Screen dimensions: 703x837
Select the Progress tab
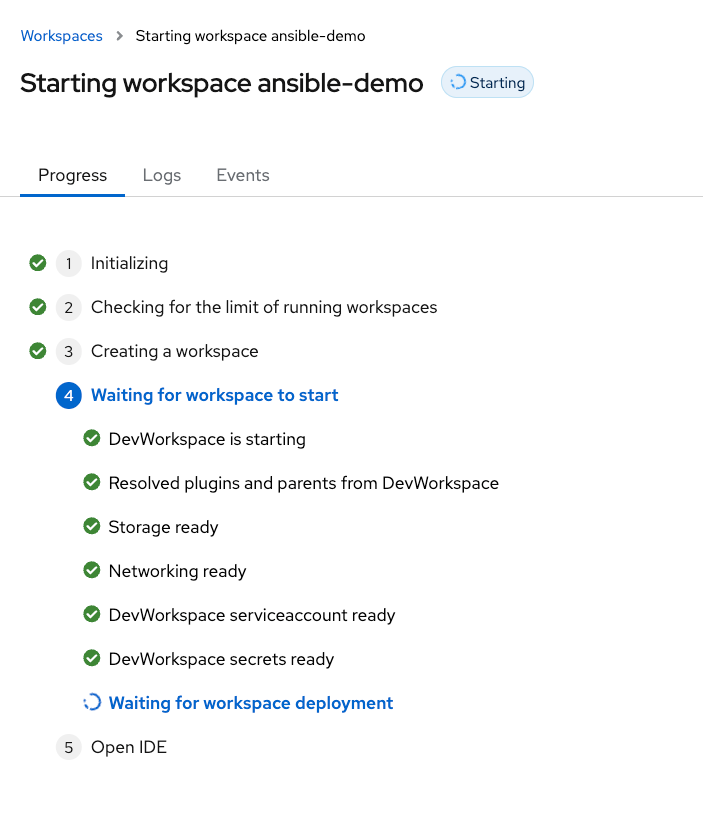point(71,175)
